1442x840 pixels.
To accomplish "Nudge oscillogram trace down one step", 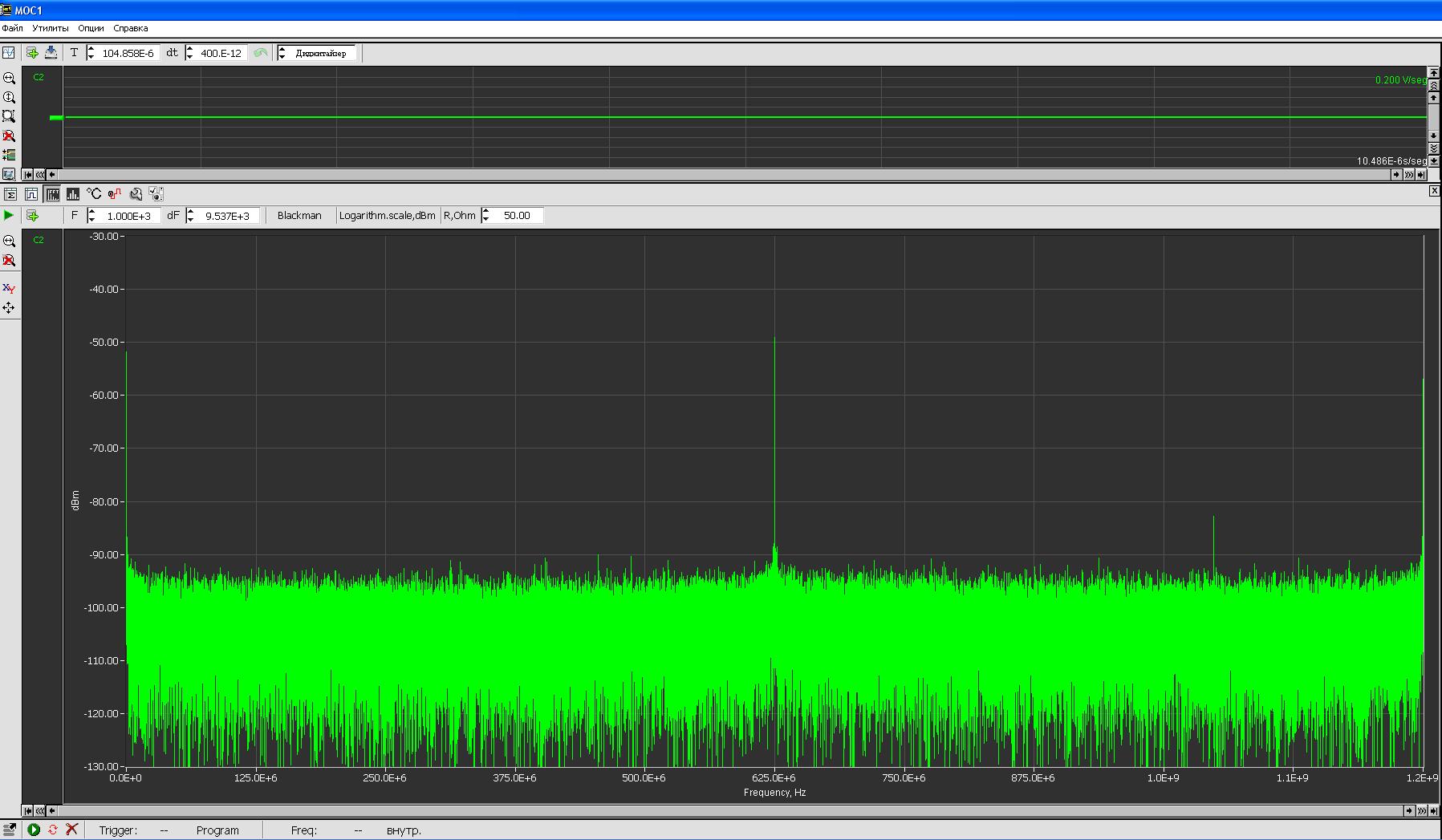I will point(1434,136).
